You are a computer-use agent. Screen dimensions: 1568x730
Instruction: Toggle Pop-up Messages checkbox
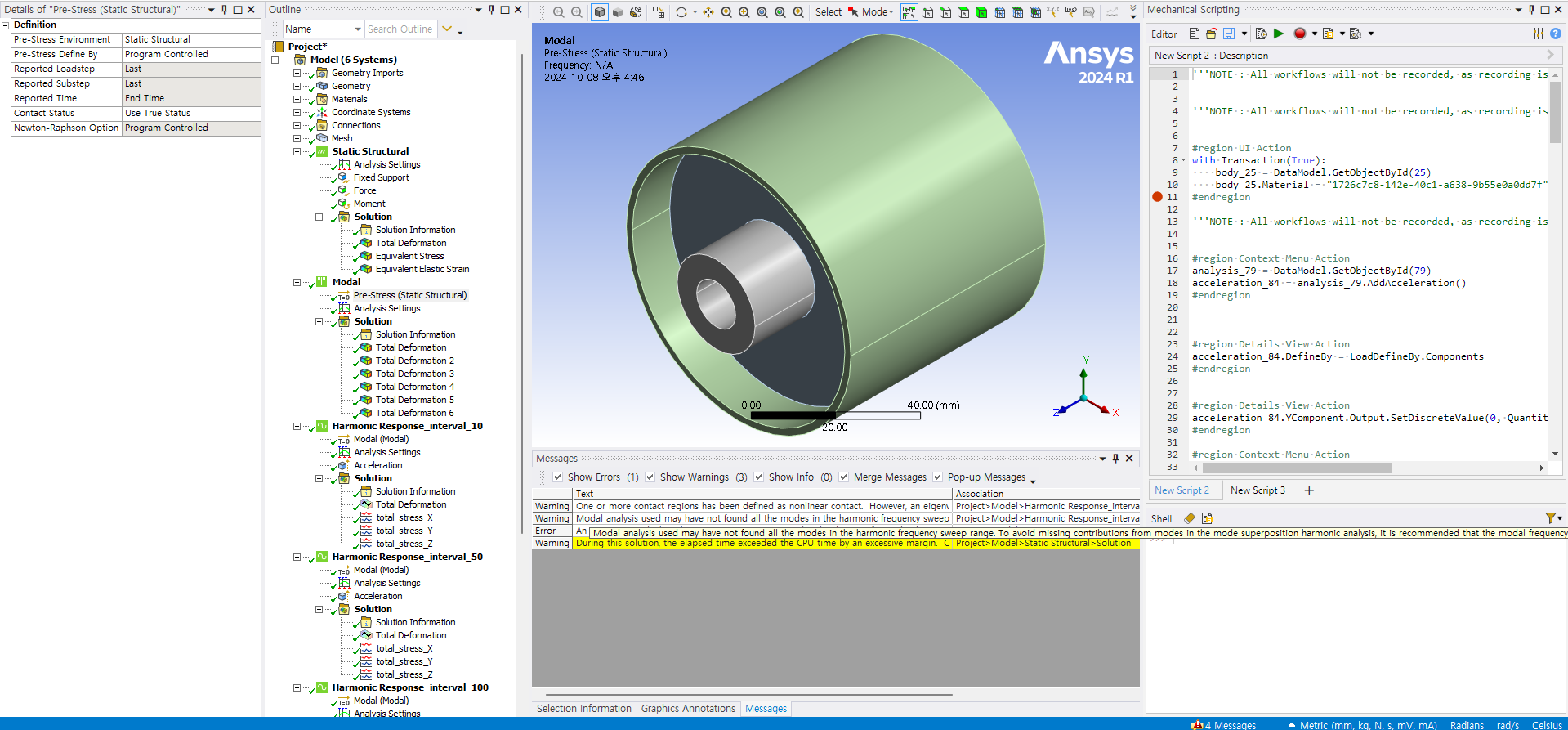[937, 477]
